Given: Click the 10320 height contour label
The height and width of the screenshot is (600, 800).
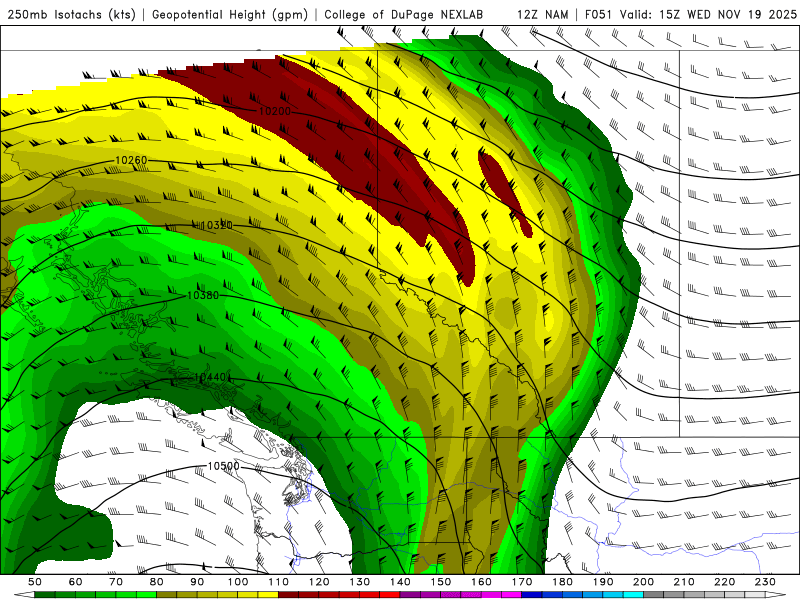Looking at the screenshot, I should point(217,225).
